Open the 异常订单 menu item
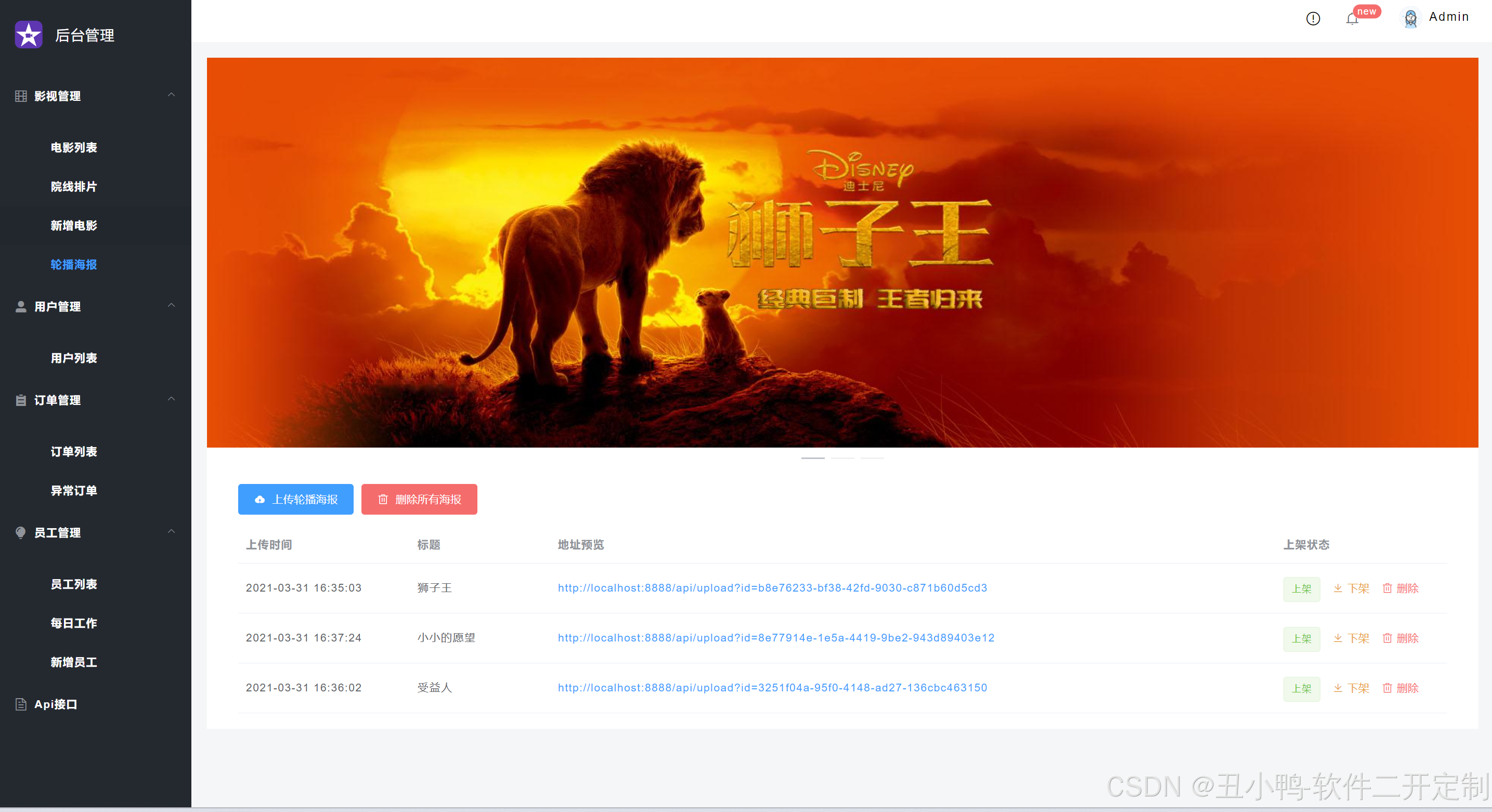 (73, 491)
